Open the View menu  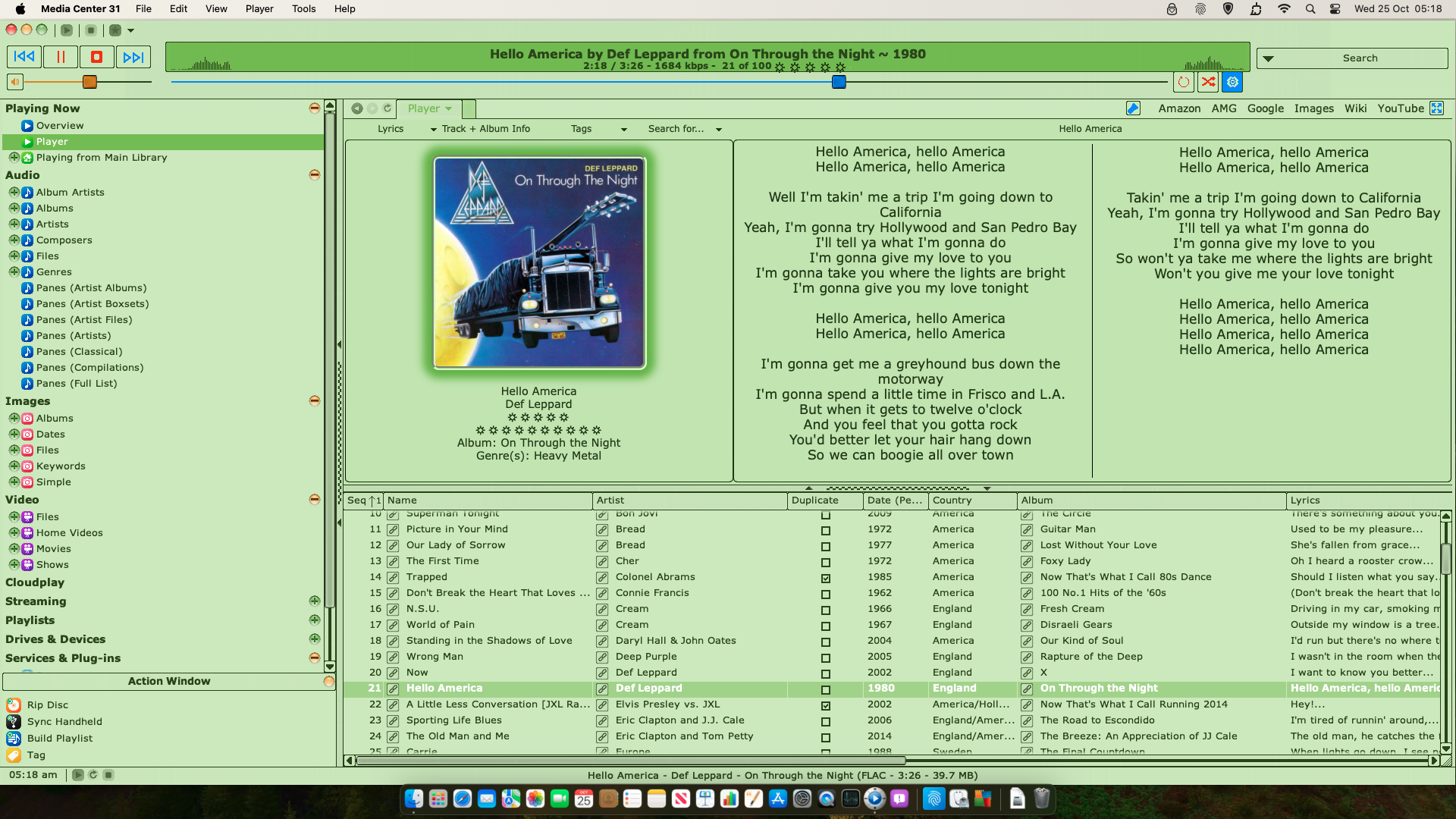[216, 9]
